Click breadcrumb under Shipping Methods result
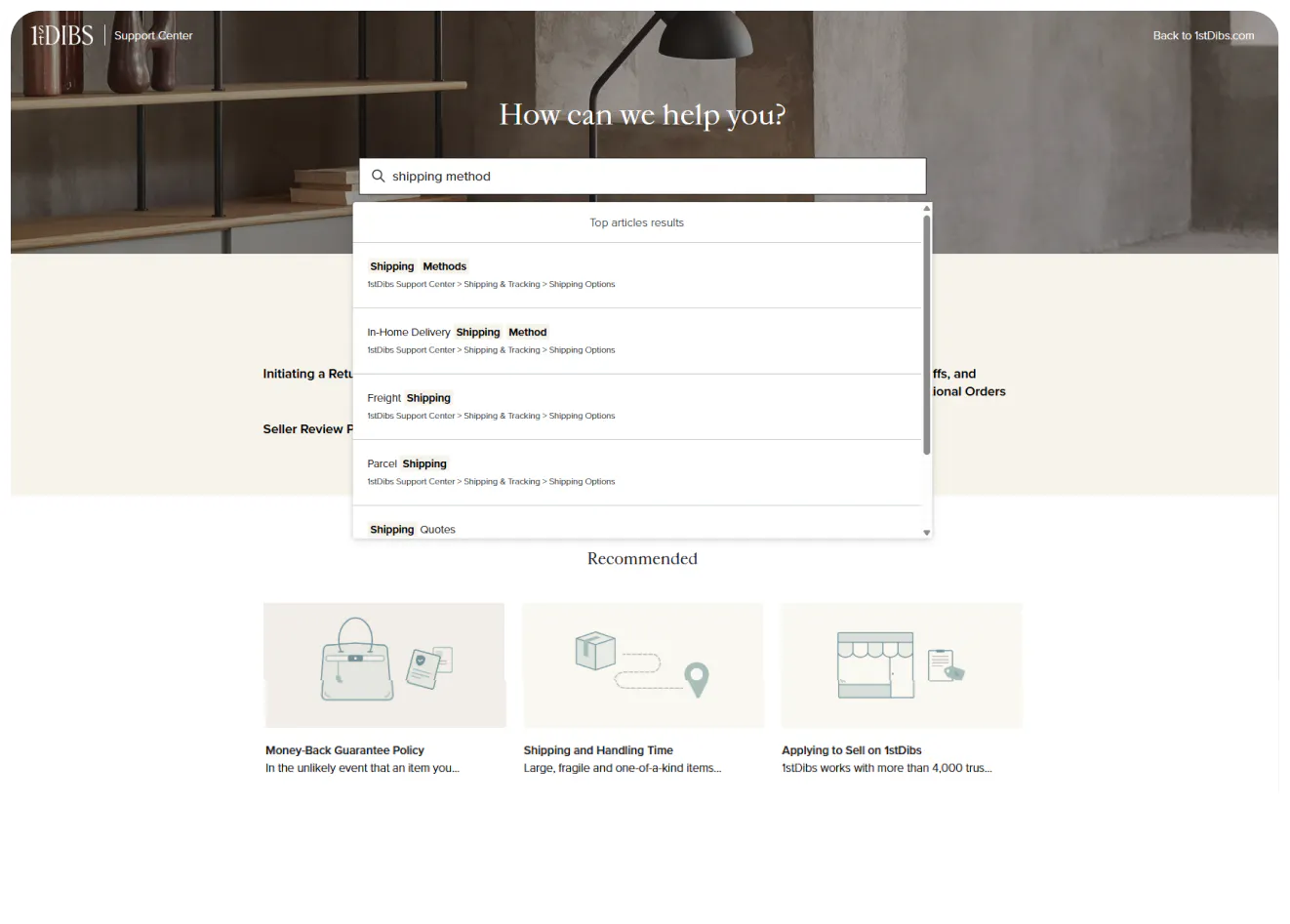 click(491, 284)
